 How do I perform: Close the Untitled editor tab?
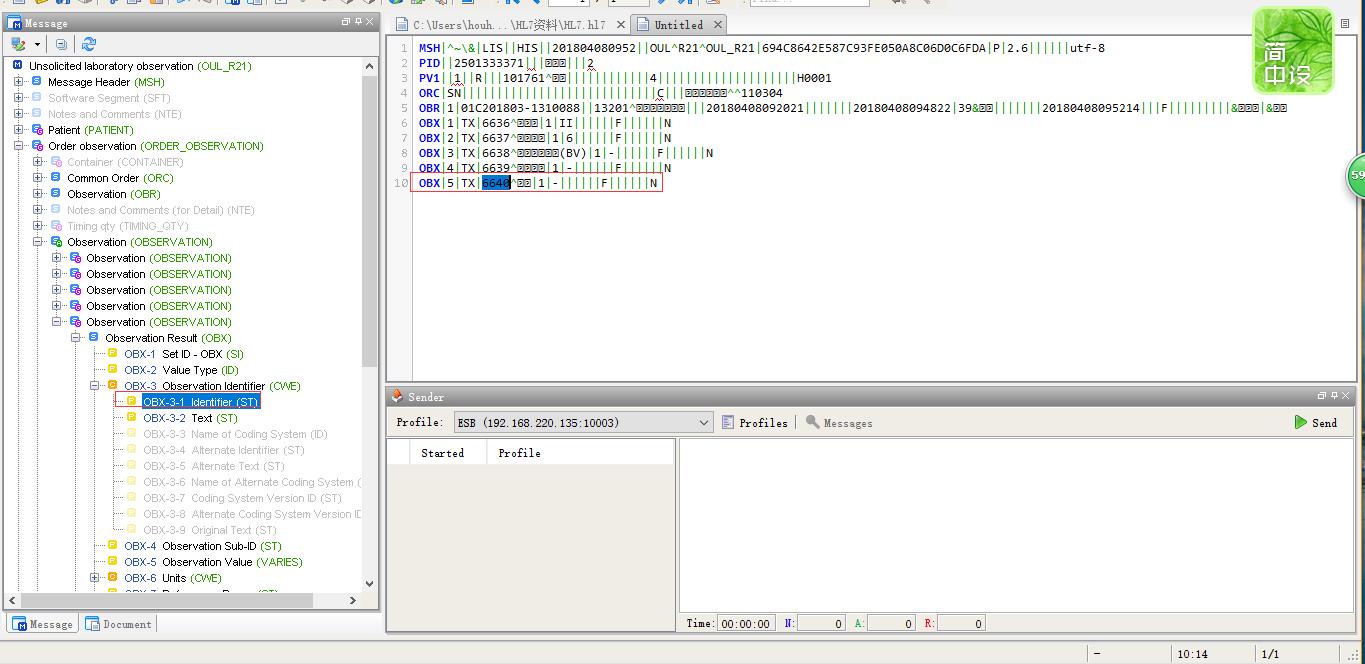(x=718, y=25)
